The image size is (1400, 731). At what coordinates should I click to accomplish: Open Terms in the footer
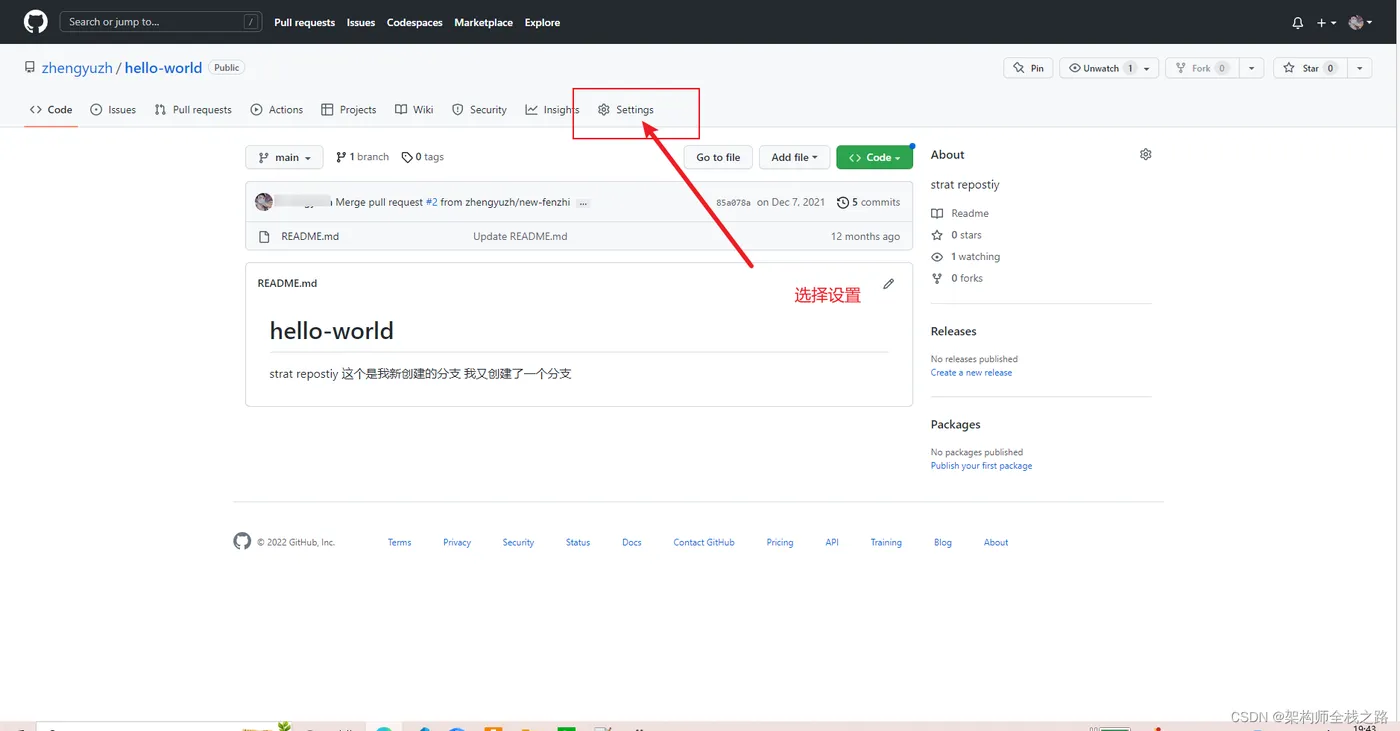(399, 542)
